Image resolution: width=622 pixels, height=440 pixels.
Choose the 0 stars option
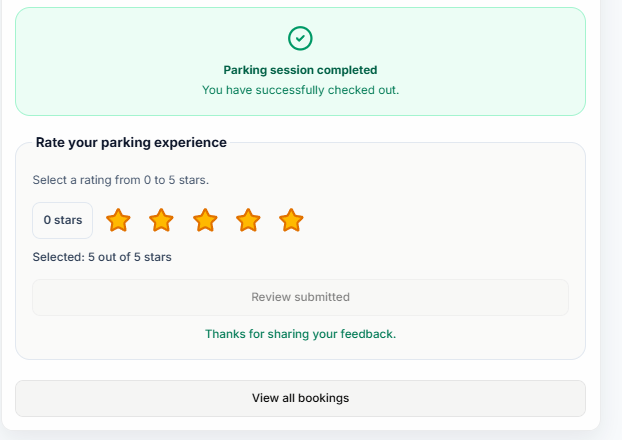point(63,220)
